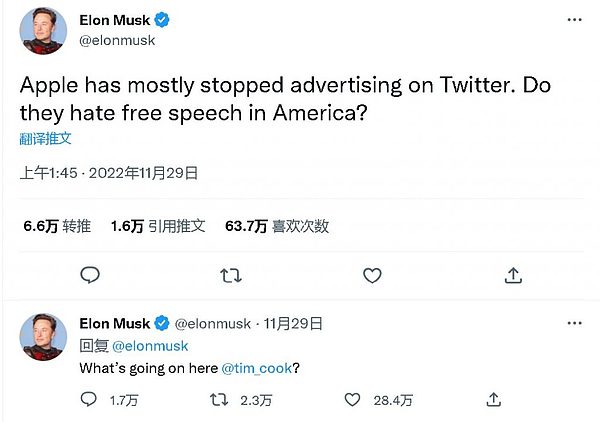The image size is (600, 422).
Task: Like the main Apple advertising tweet
Action: coord(371,275)
